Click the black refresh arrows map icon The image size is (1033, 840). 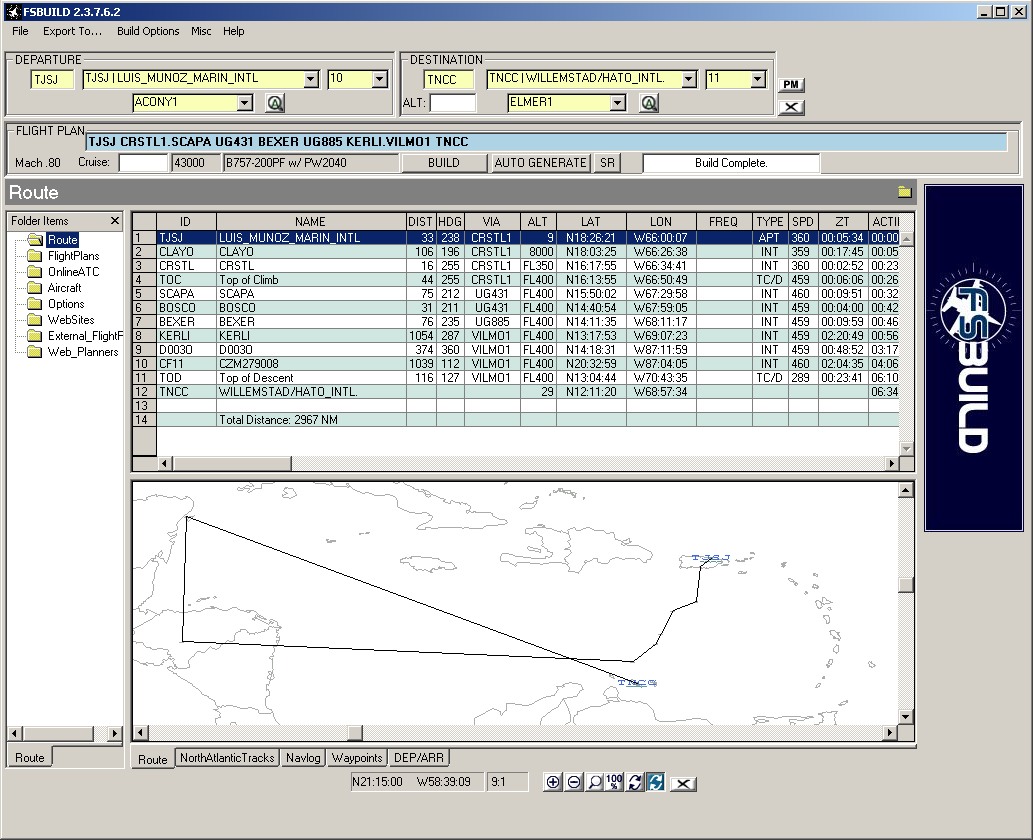(634, 782)
